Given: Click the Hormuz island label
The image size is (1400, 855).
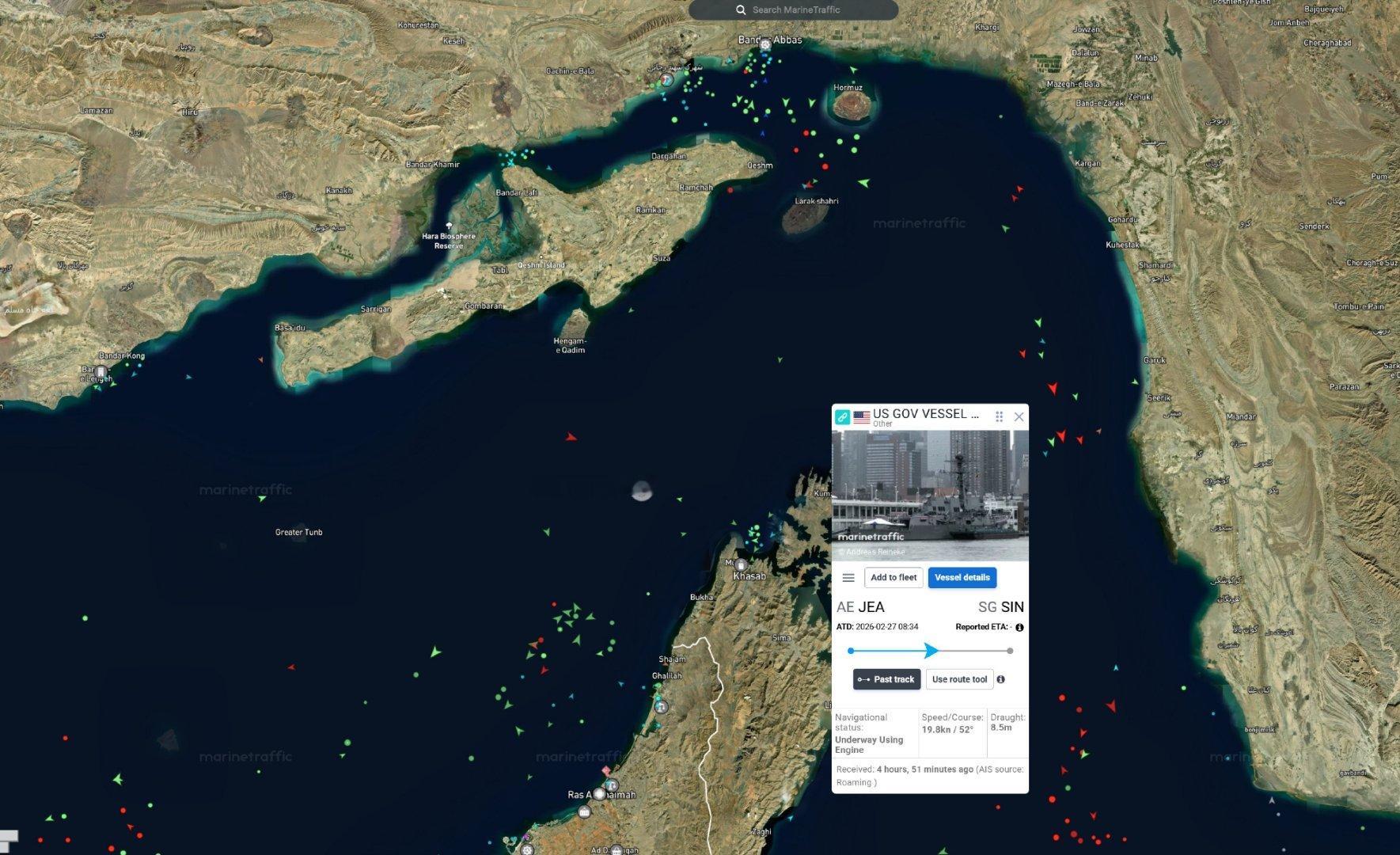Looking at the screenshot, I should tap(848, 88).
